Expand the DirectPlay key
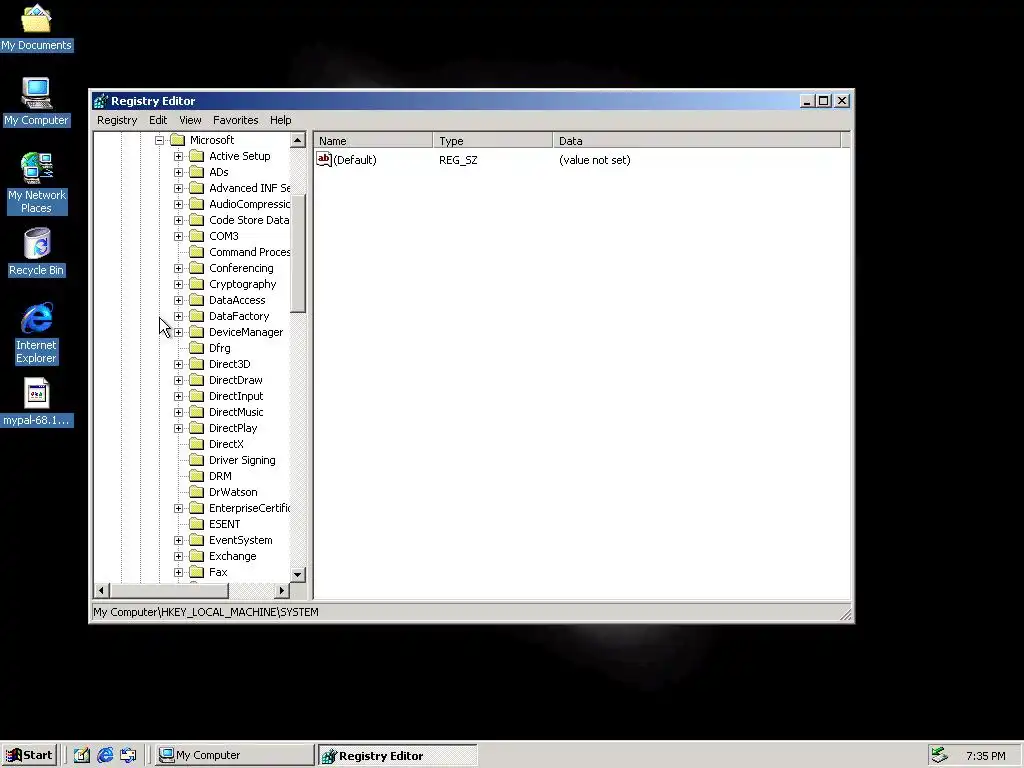This screenshot has width=1024, height=768. (178, 428)
